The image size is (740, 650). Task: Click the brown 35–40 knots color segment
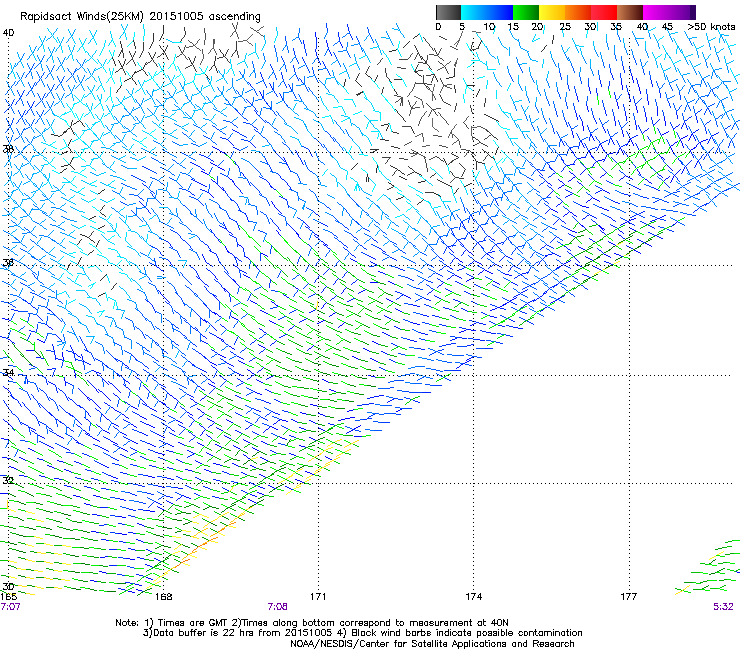tap(630, 12)
